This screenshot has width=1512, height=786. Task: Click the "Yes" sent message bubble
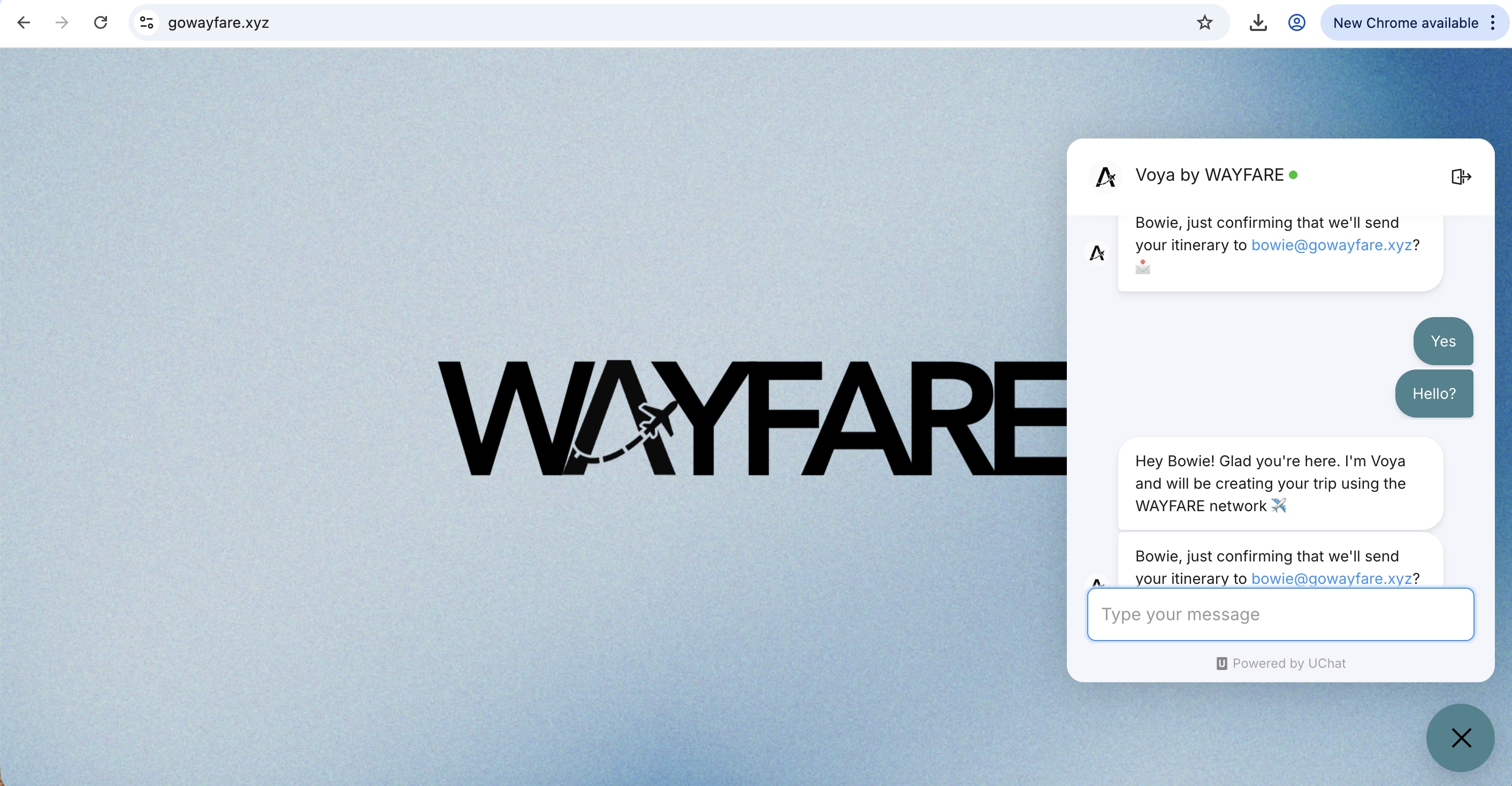click(1443, 341)
